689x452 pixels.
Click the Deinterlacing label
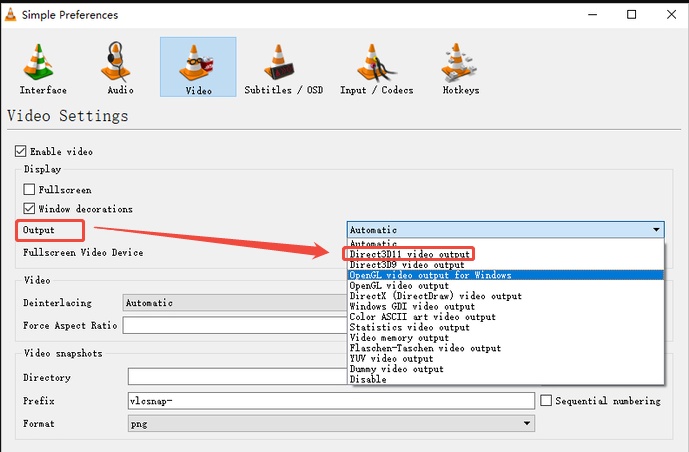[x=58, y=303]
